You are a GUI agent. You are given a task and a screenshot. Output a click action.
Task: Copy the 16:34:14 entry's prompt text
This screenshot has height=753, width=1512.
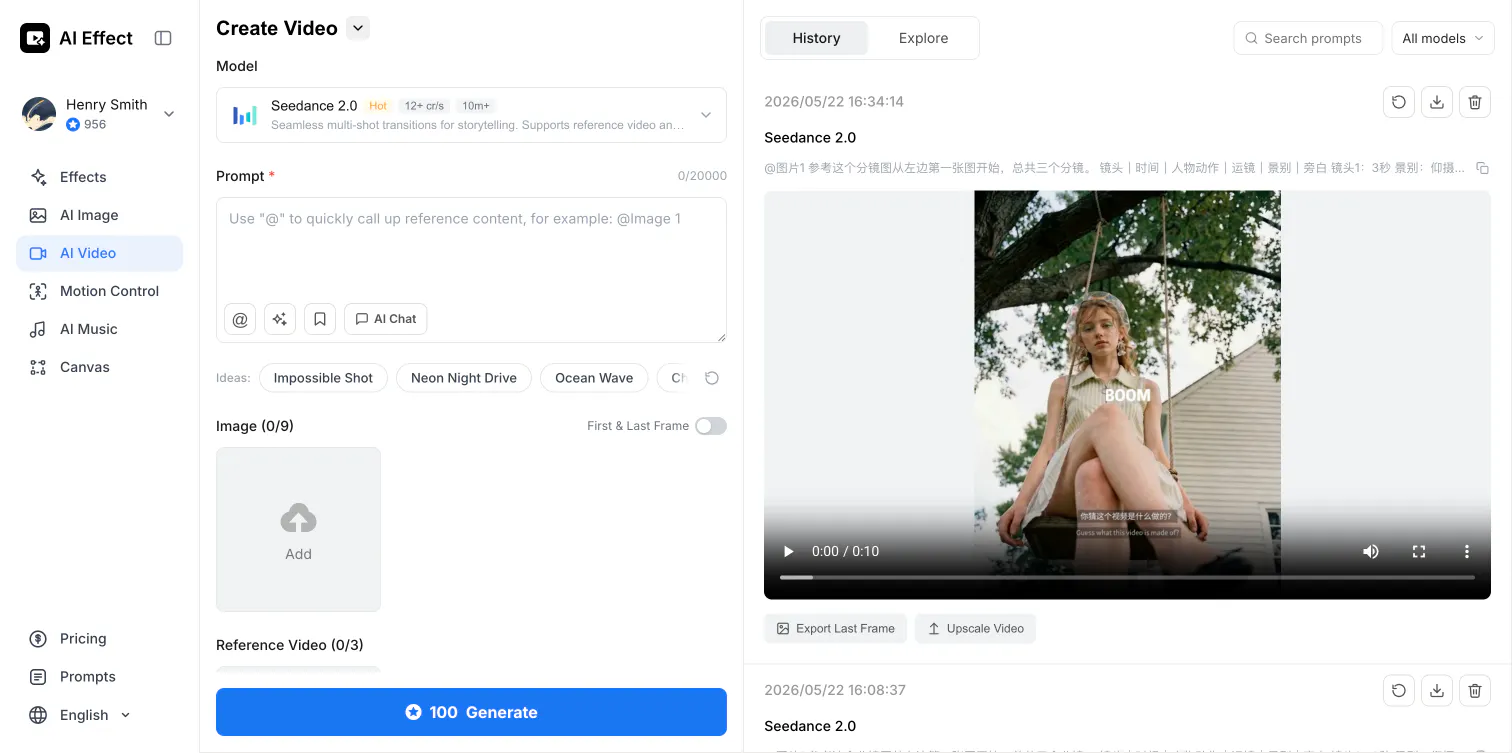pyautogui.click(x=1483, y=168)
